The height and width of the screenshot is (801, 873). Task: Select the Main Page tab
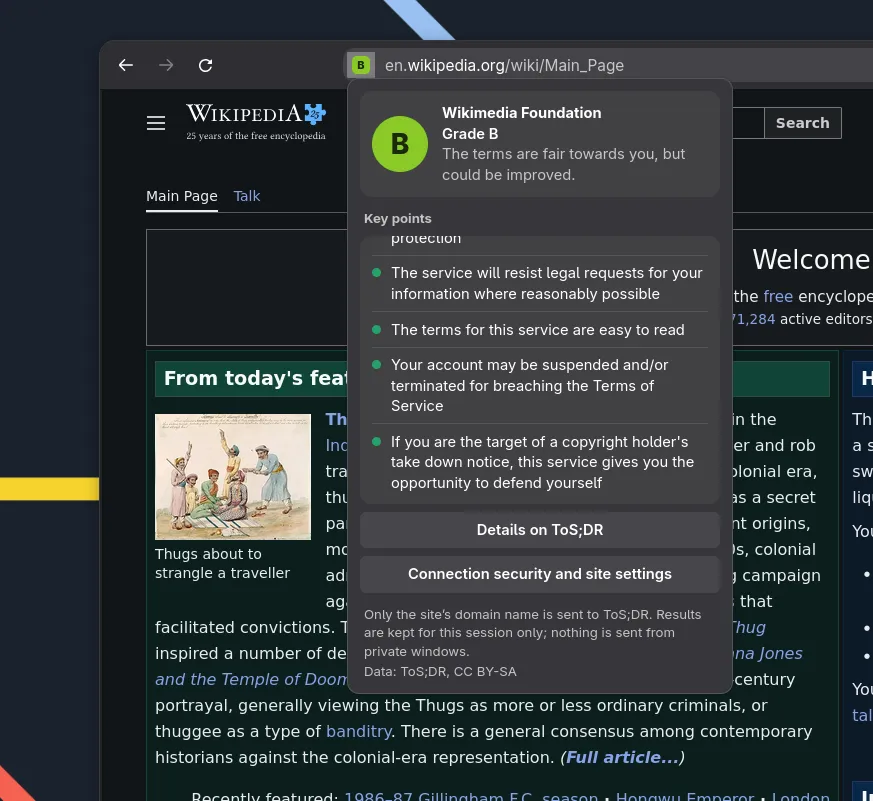(182, 196)
